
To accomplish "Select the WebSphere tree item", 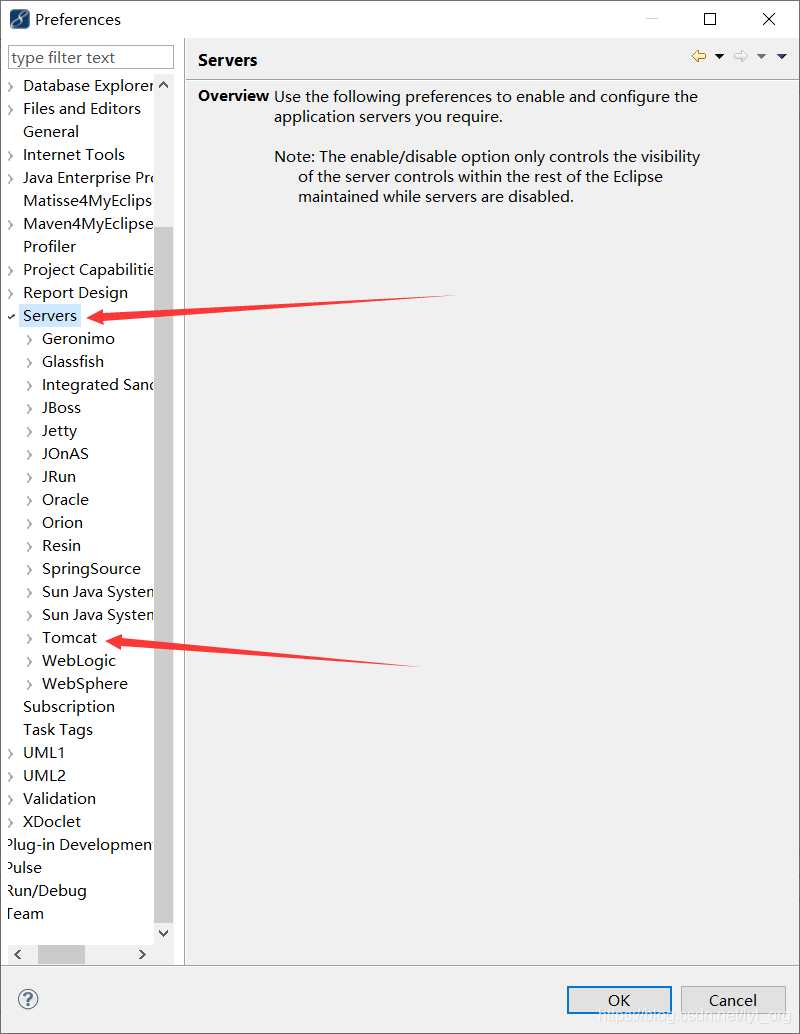I will point(84,684).
